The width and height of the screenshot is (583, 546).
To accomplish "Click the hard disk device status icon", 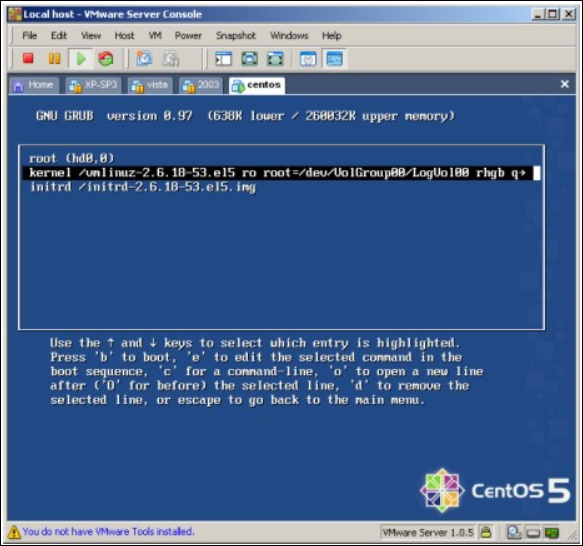I will coord(515,533).
